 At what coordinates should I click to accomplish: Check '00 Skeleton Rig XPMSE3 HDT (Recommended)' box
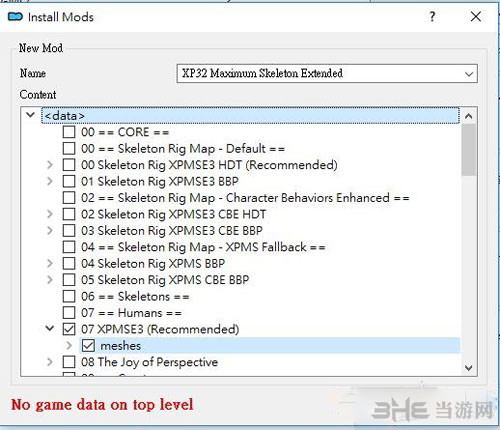[x=69, y=165]
